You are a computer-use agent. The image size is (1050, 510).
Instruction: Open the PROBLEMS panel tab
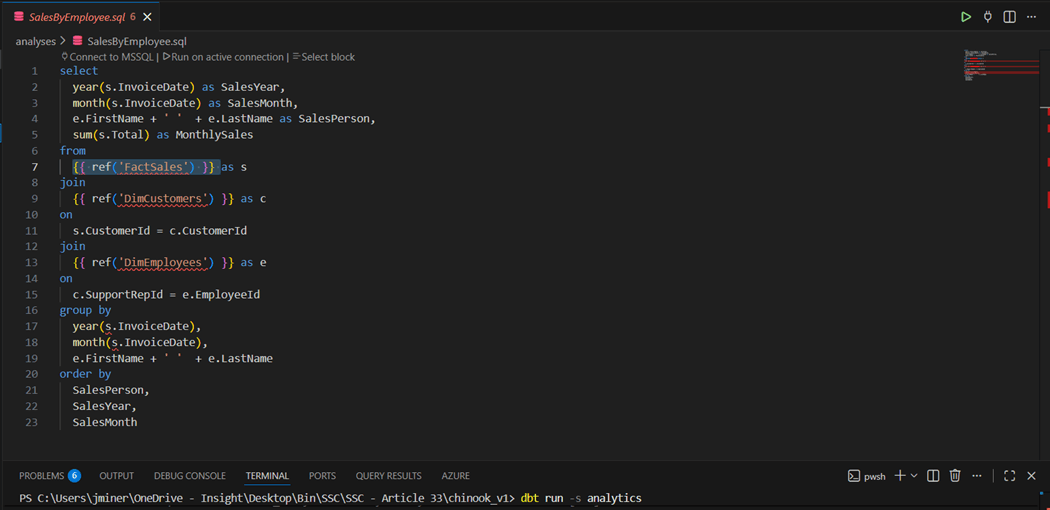click(x=42, y=476)
